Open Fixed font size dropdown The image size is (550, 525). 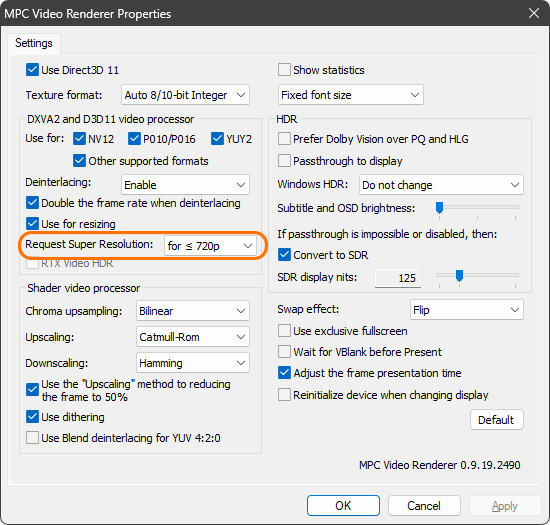click(351, 95)
